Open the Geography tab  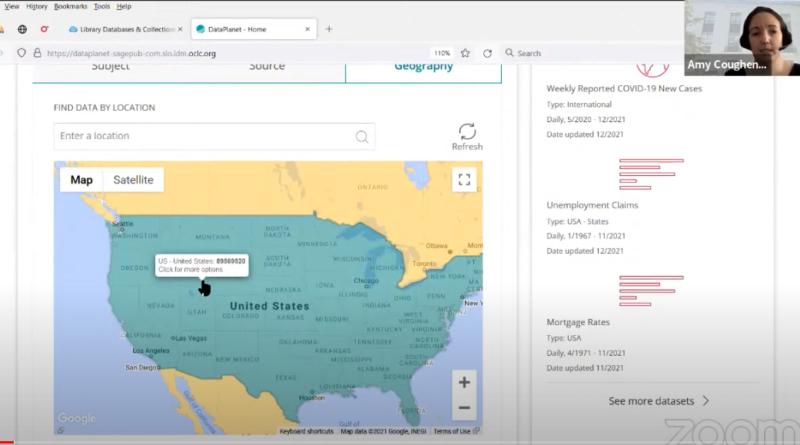pos(423,67)
